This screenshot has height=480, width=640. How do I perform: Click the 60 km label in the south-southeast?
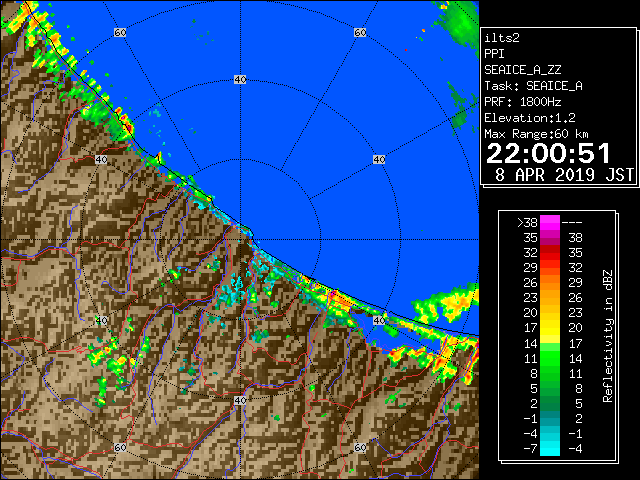(360, 447)
